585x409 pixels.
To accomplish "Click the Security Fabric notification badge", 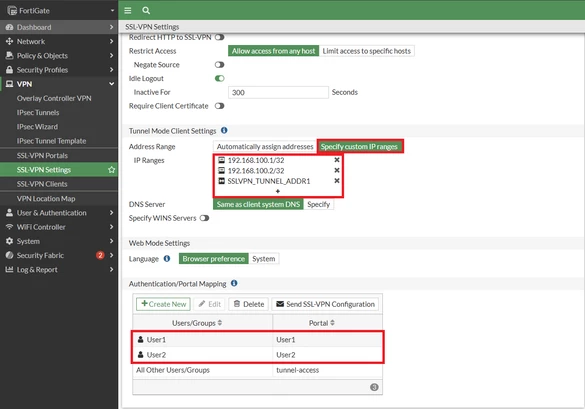I will pos(100,255).
